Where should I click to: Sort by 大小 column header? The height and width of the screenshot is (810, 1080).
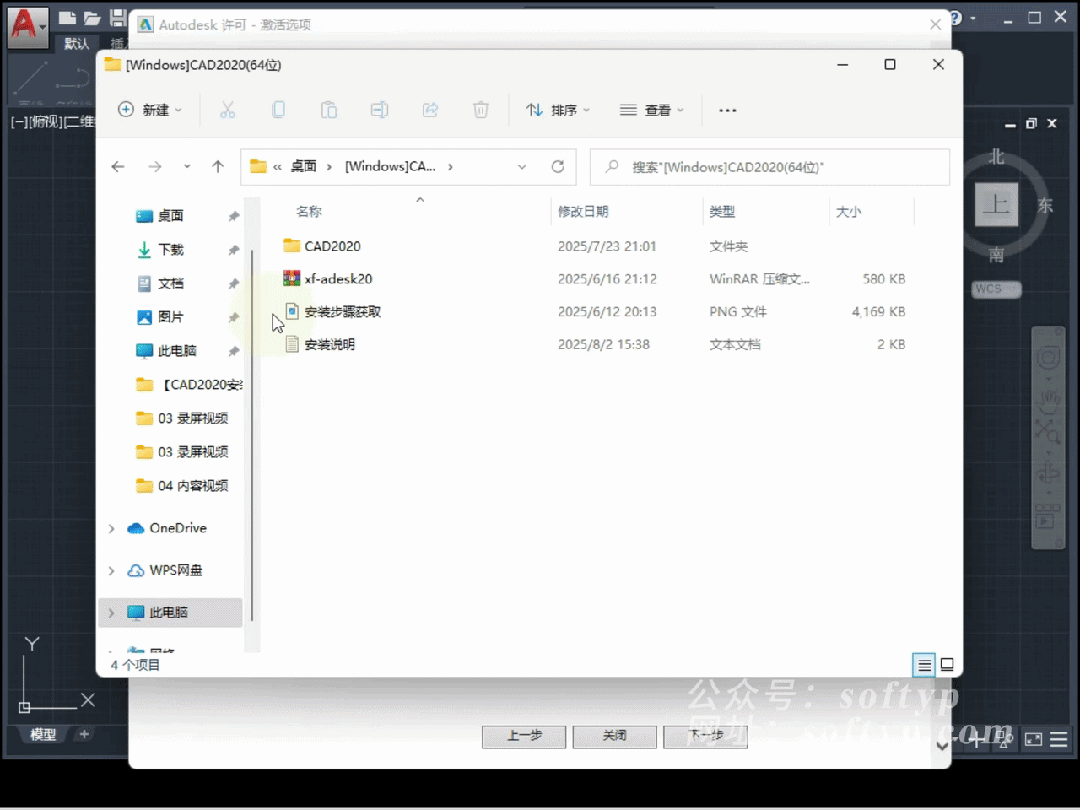click(848, 212)
